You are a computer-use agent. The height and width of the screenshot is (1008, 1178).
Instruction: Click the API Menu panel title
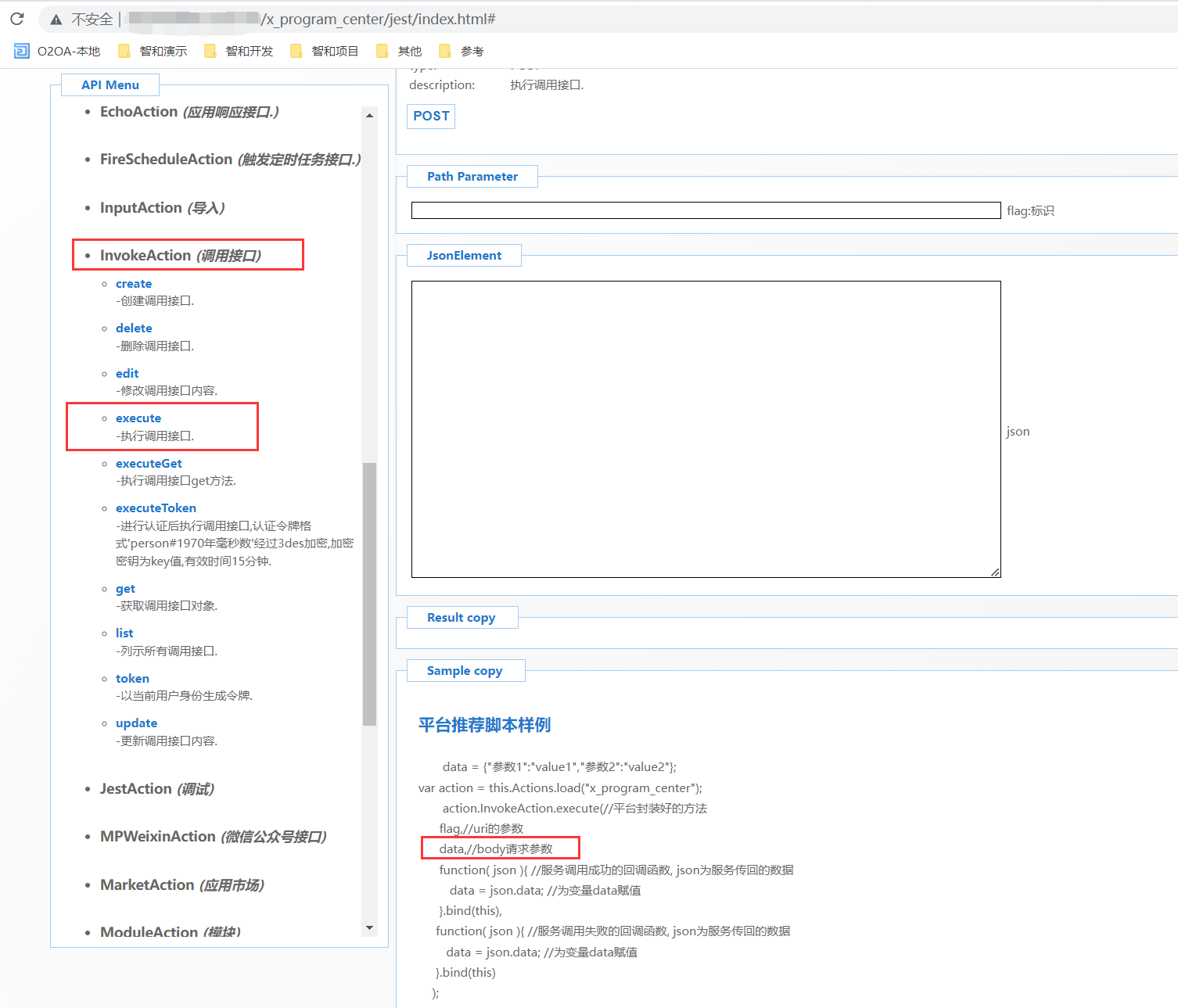(x=110, y=85)
